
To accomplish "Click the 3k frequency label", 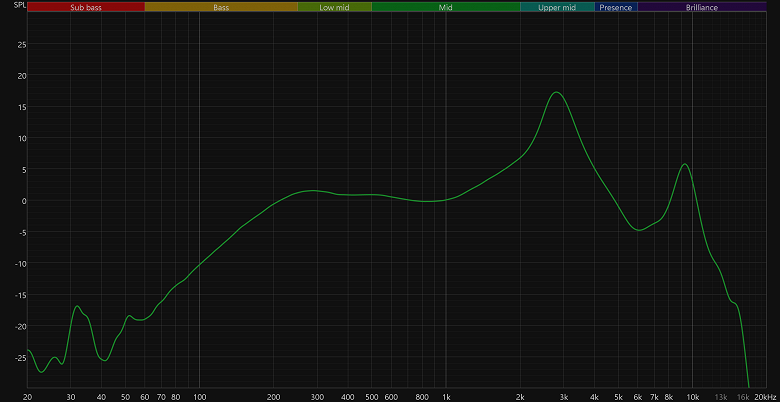I will click(564, 397).
